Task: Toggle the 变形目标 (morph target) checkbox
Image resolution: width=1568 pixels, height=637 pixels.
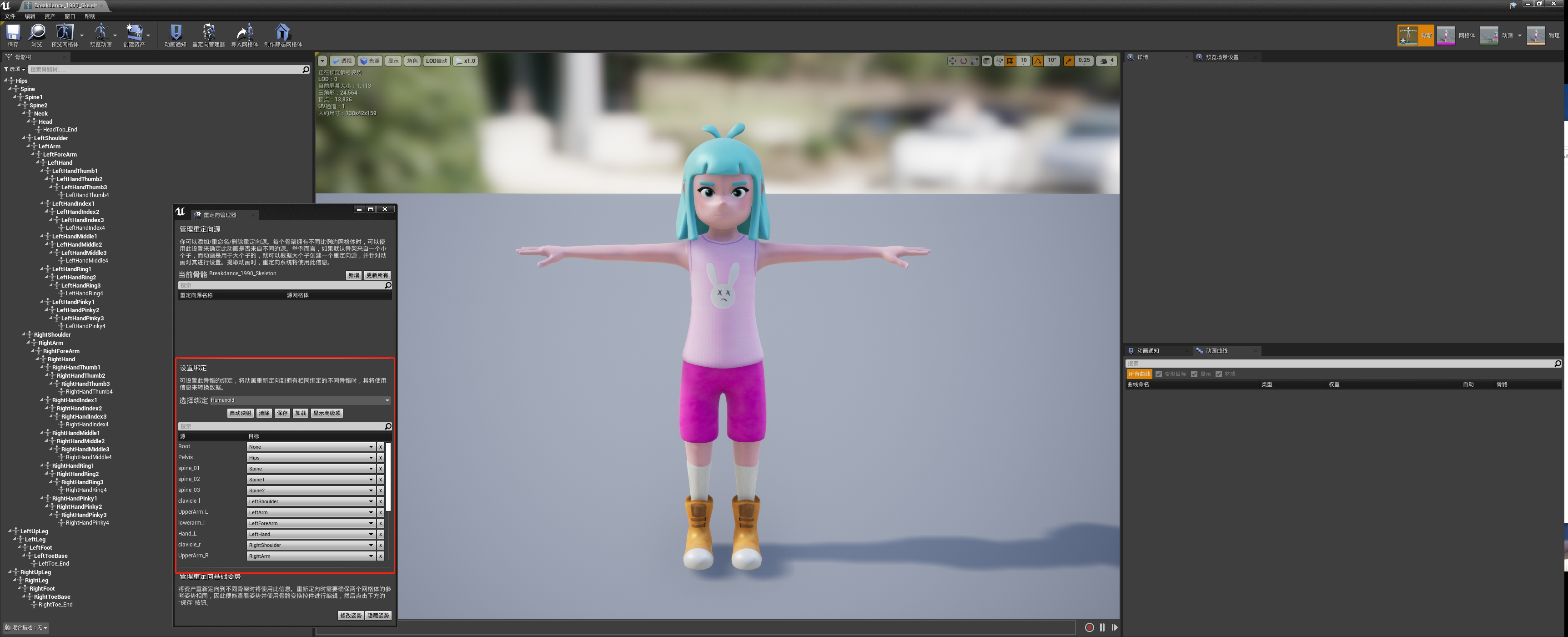Action: click(x=1159, y=374)
